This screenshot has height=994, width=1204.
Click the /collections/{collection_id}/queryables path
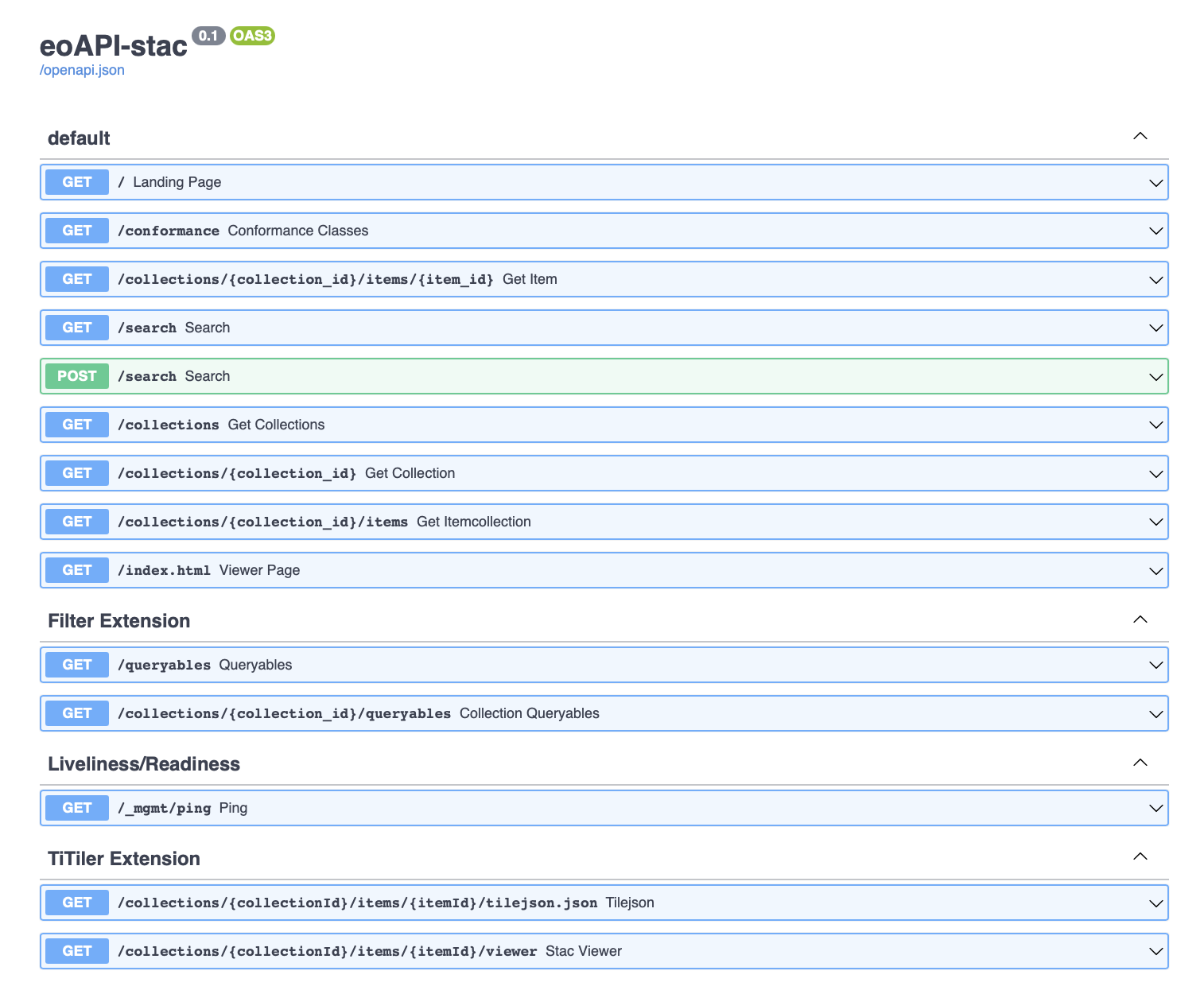click(285, 713)
